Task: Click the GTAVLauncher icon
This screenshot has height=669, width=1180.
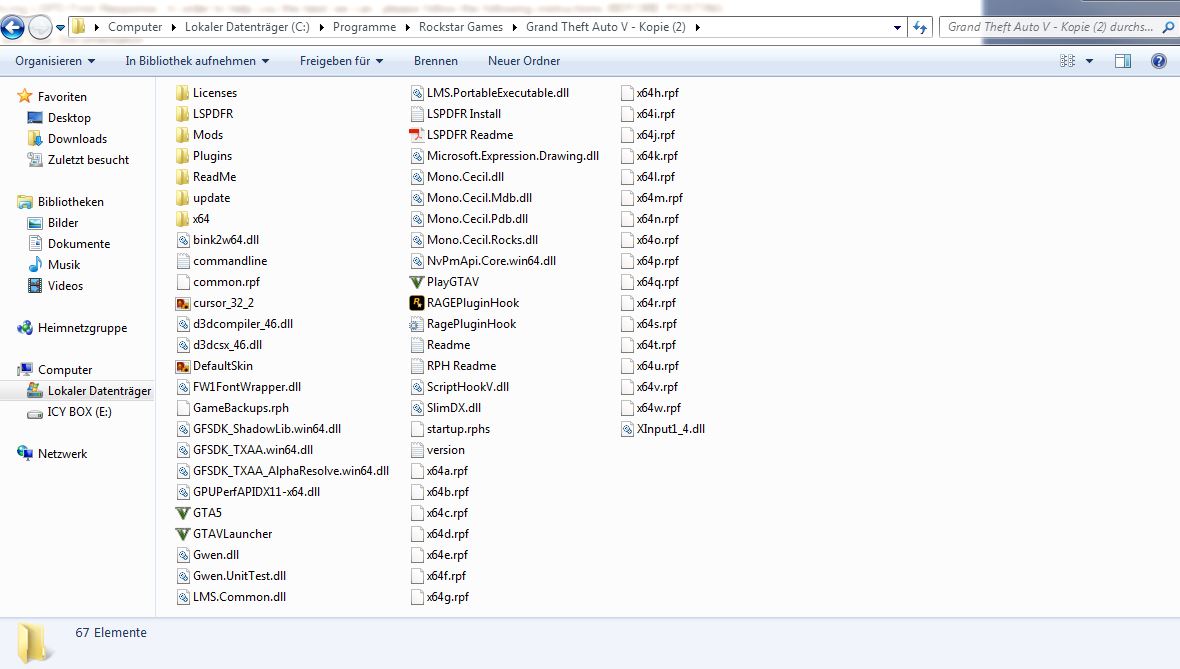Action: [x=182, y=534]
